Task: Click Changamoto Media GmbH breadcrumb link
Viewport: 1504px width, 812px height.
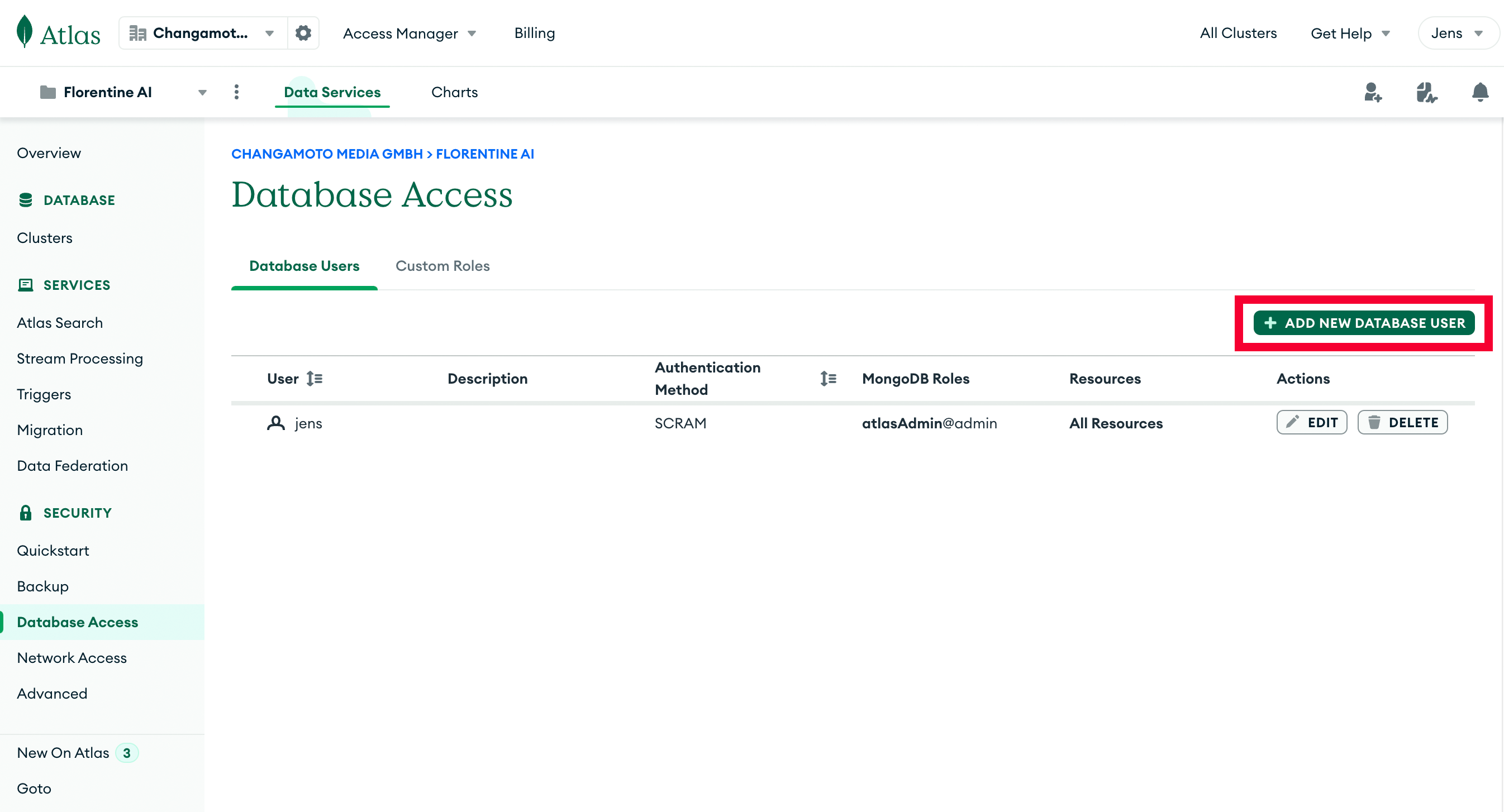Action: 327,154
